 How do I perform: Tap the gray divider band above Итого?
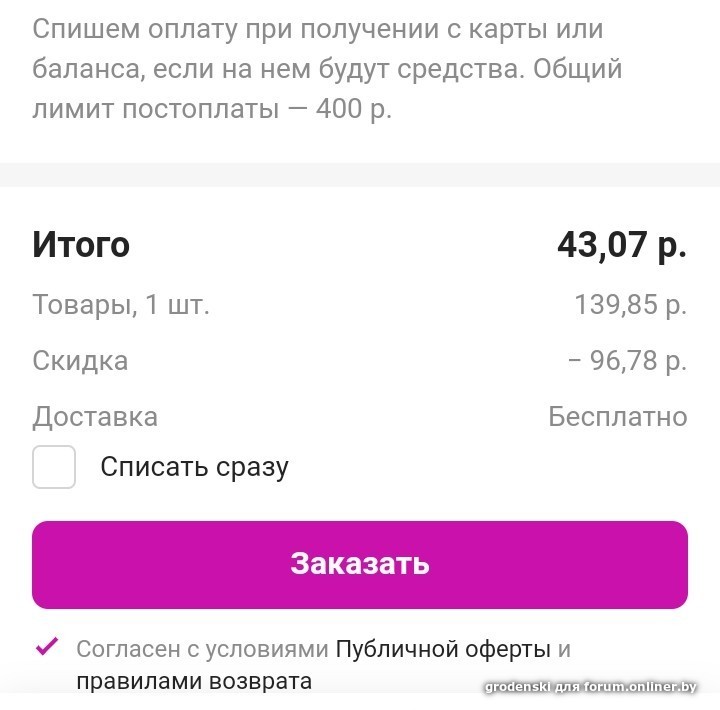360,175
